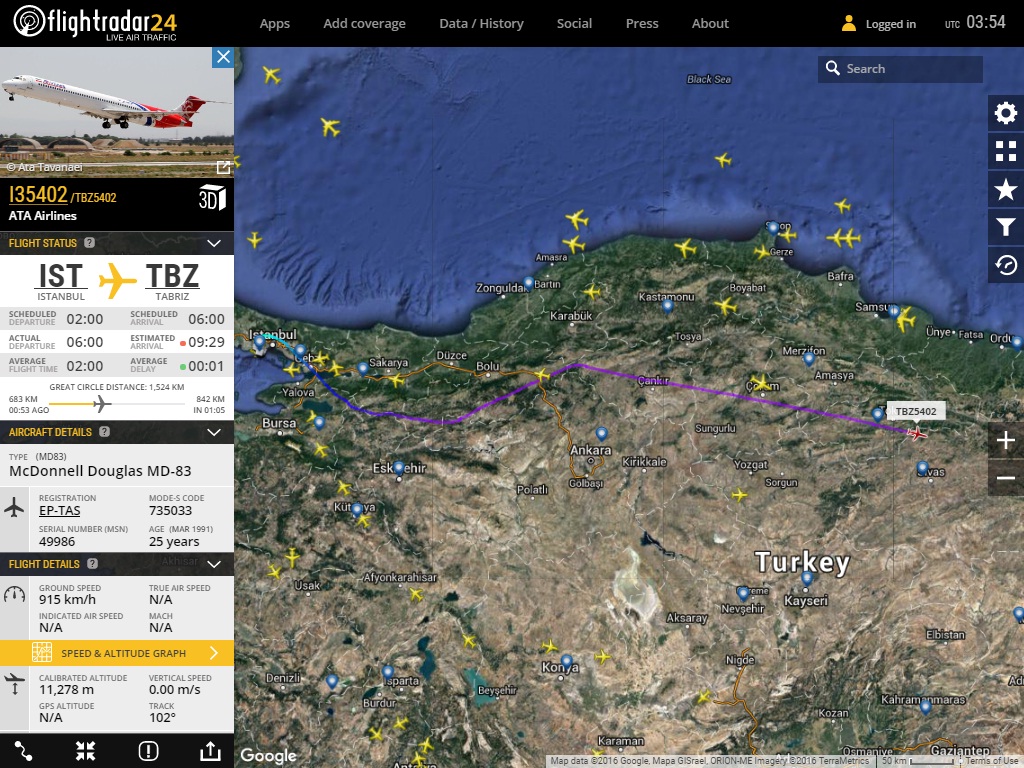Open the flight filter funnel icon

point(1006,227)
